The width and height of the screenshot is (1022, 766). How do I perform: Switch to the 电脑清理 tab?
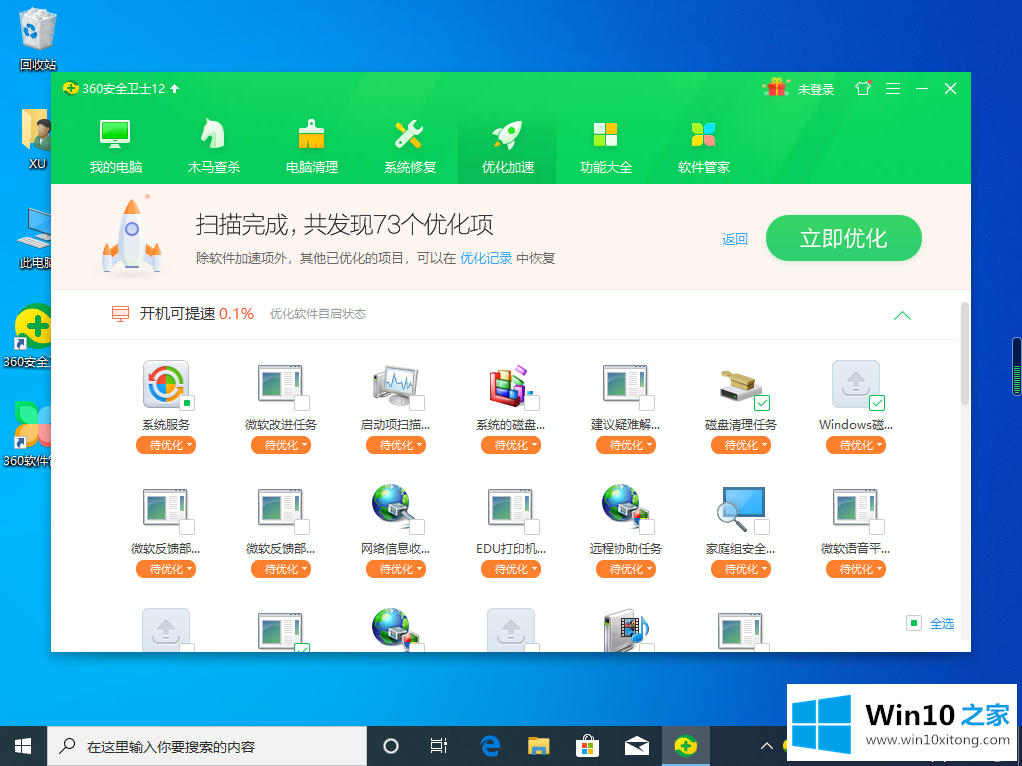[x=312, y=147]
